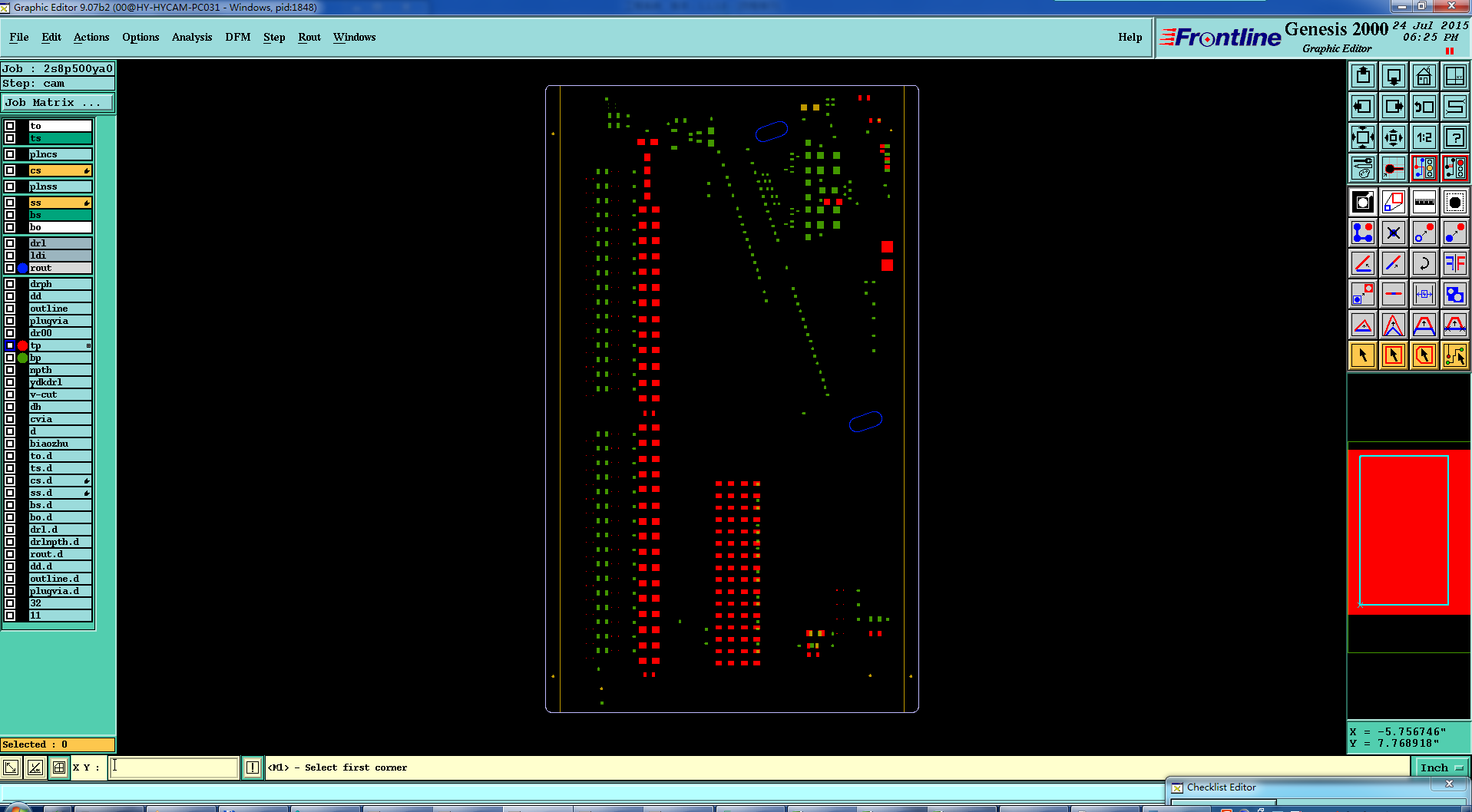Screen dimensions: 1472x812
Task: Click the rotate feature icon
Action: coord(1424,263)
